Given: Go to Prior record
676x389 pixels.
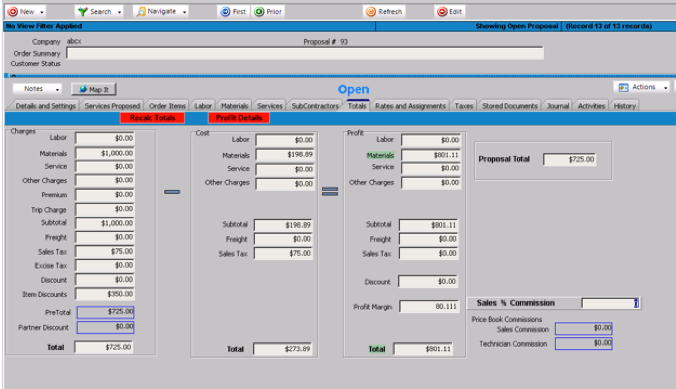Looking at the screenshot, I should click(268, 12).
